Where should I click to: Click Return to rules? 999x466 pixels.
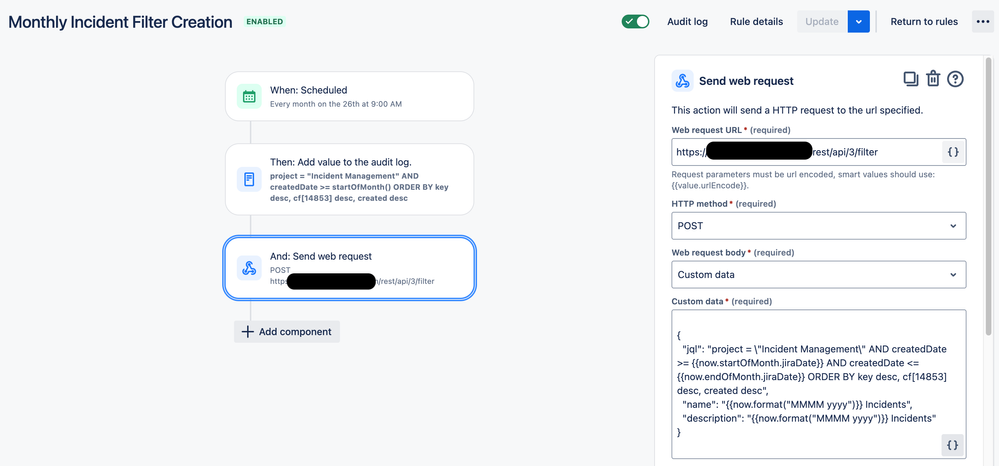tap(924, 22)
